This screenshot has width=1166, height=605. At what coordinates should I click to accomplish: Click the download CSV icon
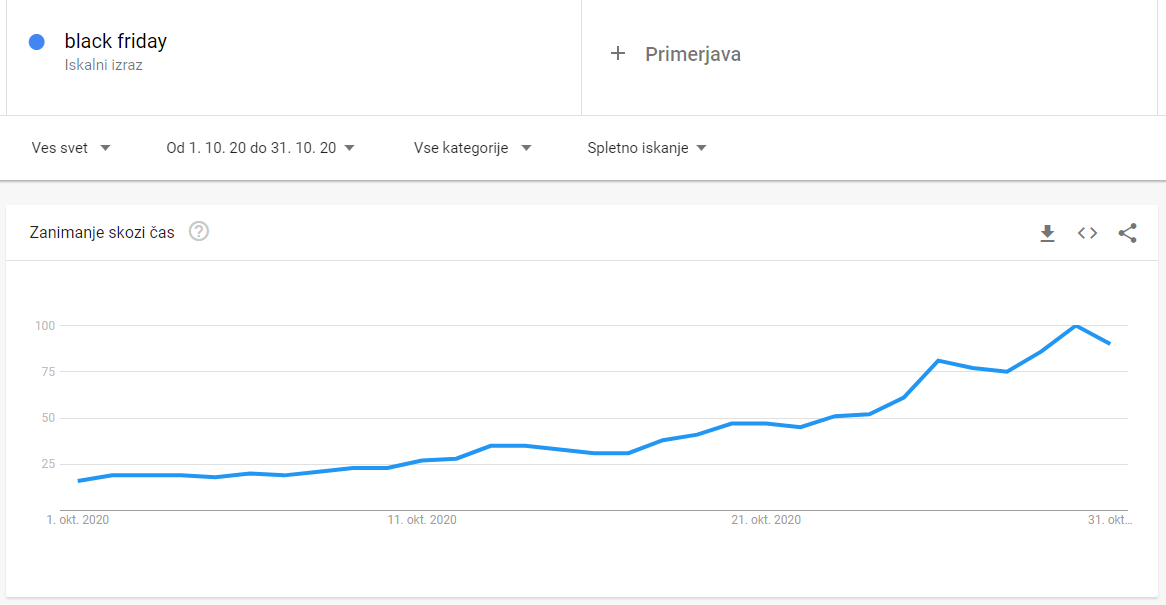(x=1047, y=233)
